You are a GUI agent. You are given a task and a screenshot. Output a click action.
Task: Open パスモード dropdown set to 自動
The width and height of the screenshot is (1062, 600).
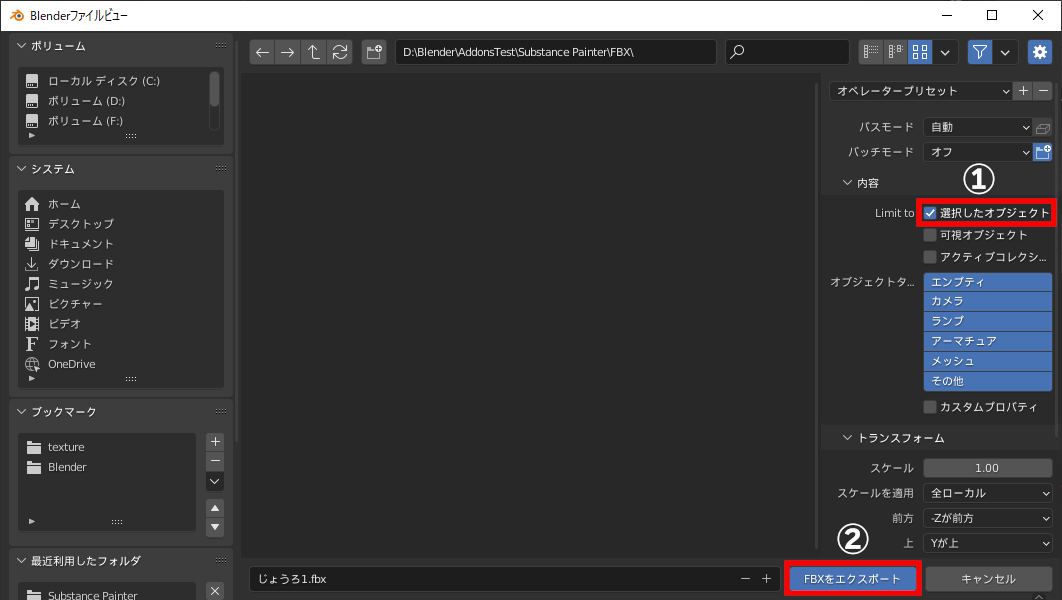coord(977,127)
